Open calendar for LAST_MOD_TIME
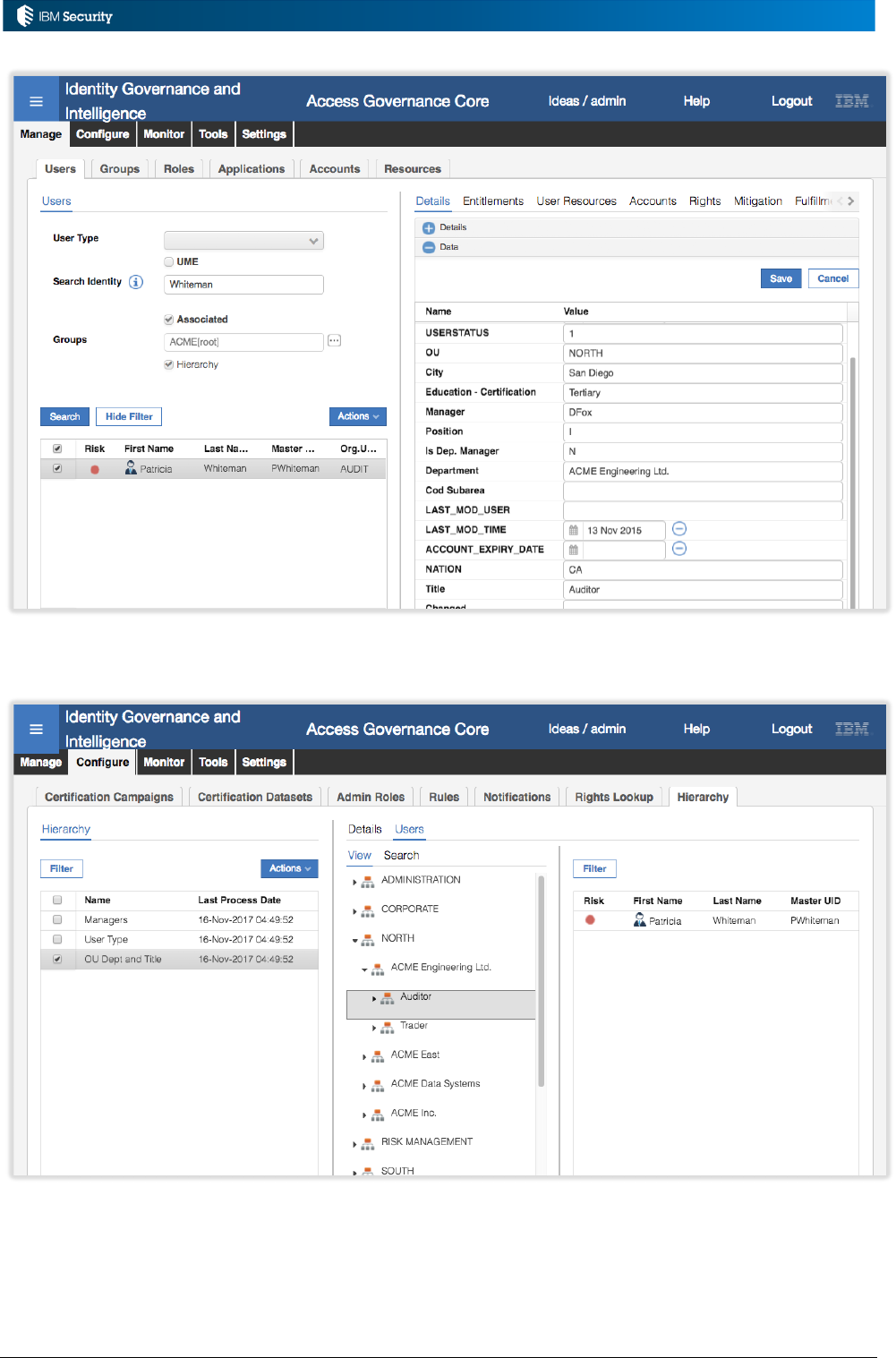This screenshot has height=1358, width=896. (x=574, y=530)
